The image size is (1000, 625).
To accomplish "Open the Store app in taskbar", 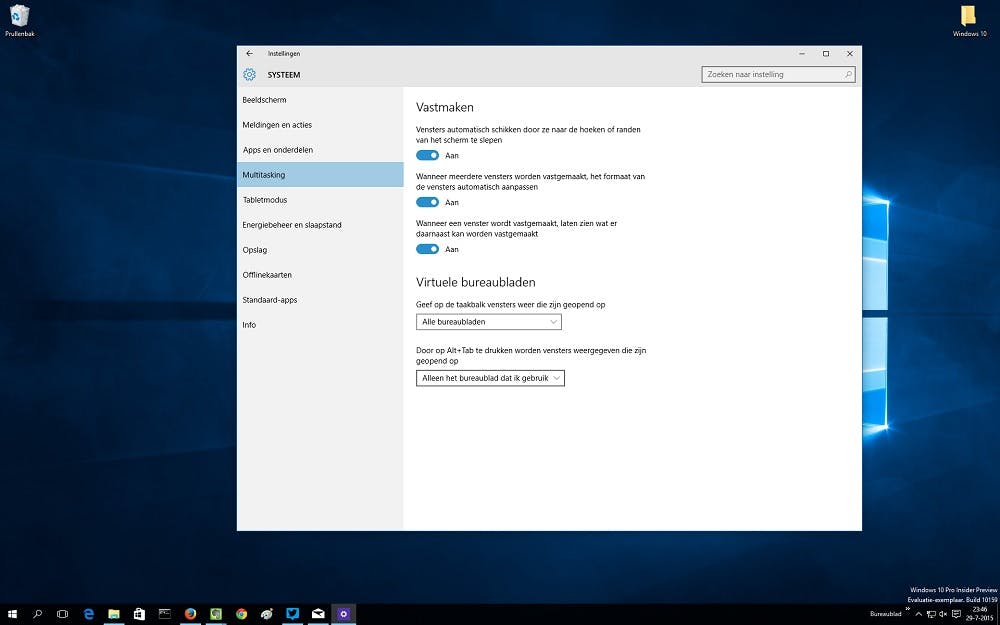I will point(139,614).
